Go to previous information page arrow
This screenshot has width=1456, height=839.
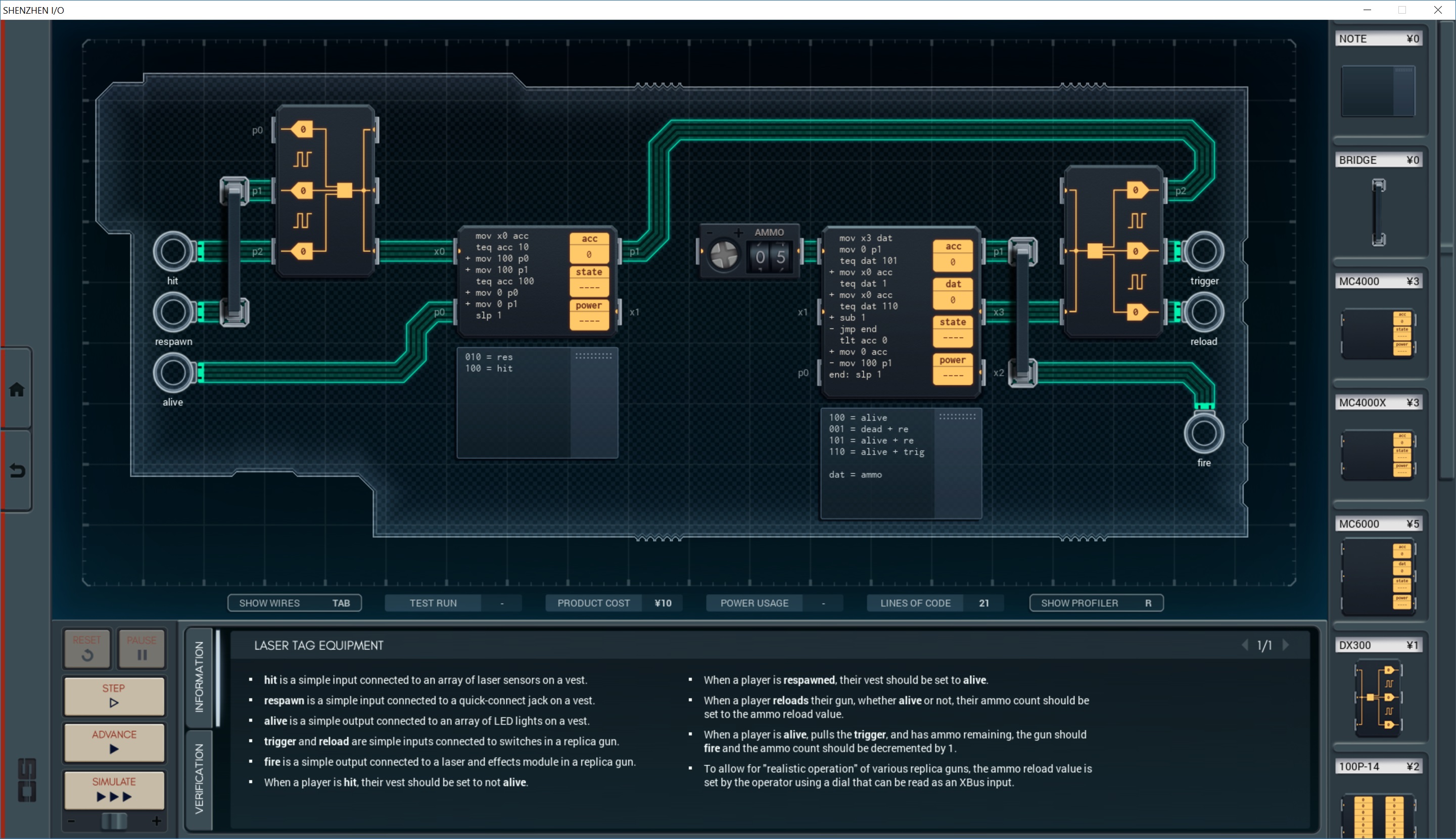click(x=1245, y=645)
